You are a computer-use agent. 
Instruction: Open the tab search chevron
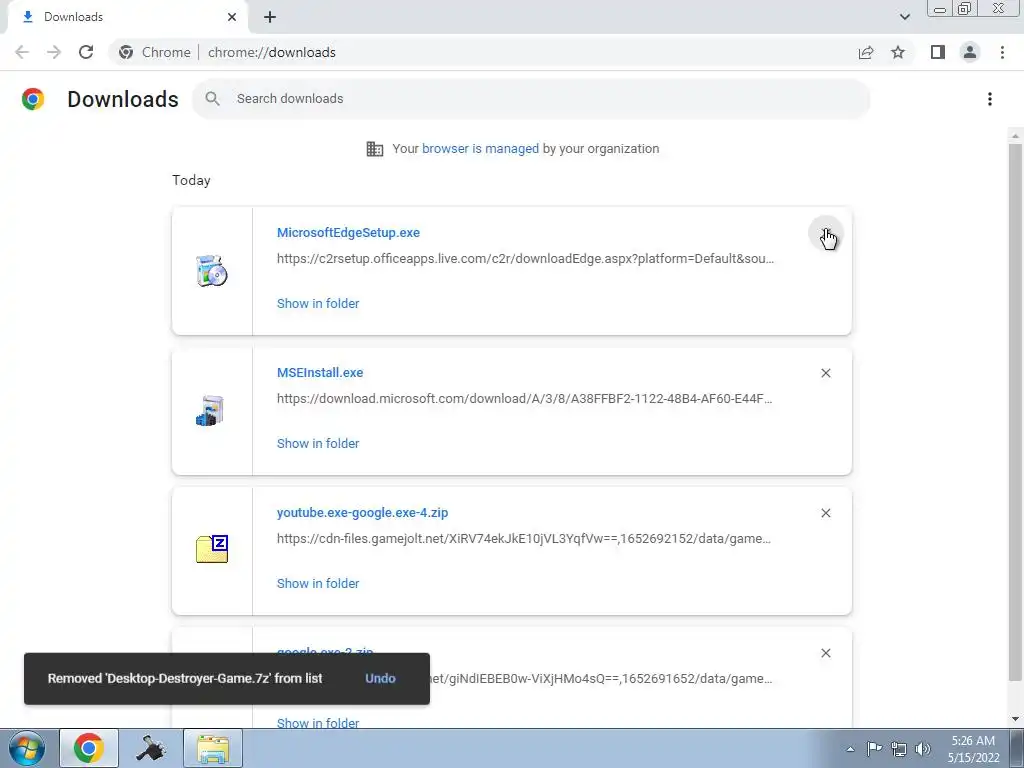pyautogui.click(x=904, y=17)
